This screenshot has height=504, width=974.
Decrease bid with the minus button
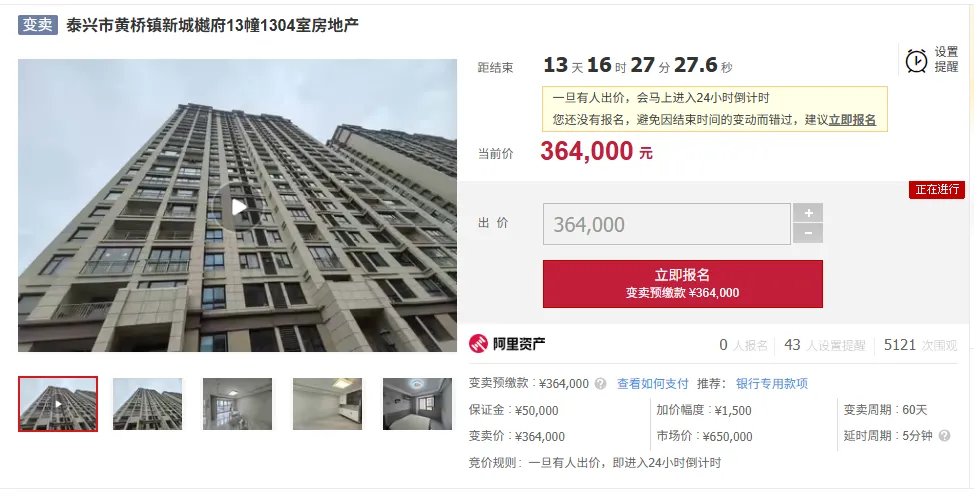808,233
